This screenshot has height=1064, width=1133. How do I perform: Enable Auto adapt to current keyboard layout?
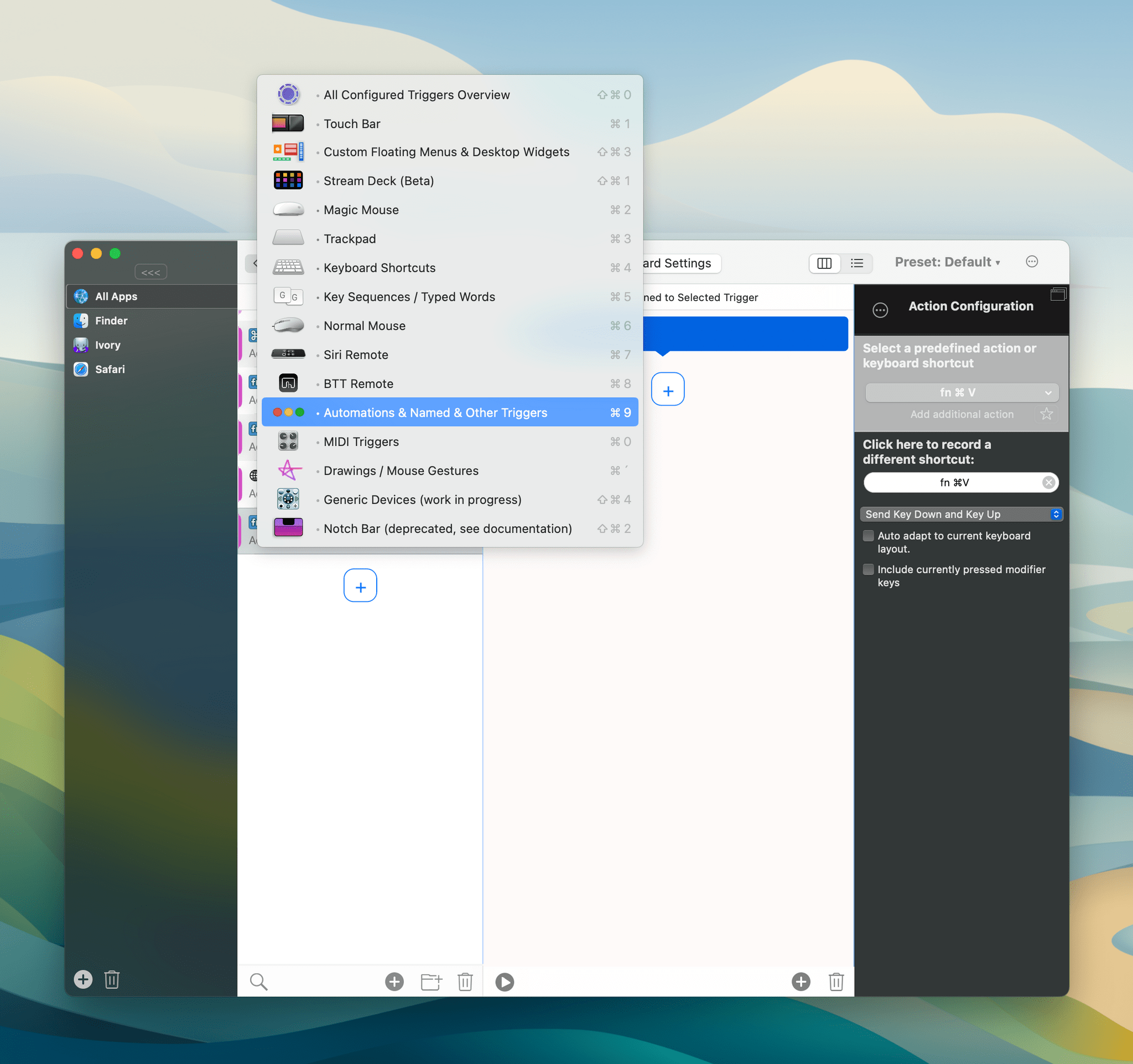[869, 536]
